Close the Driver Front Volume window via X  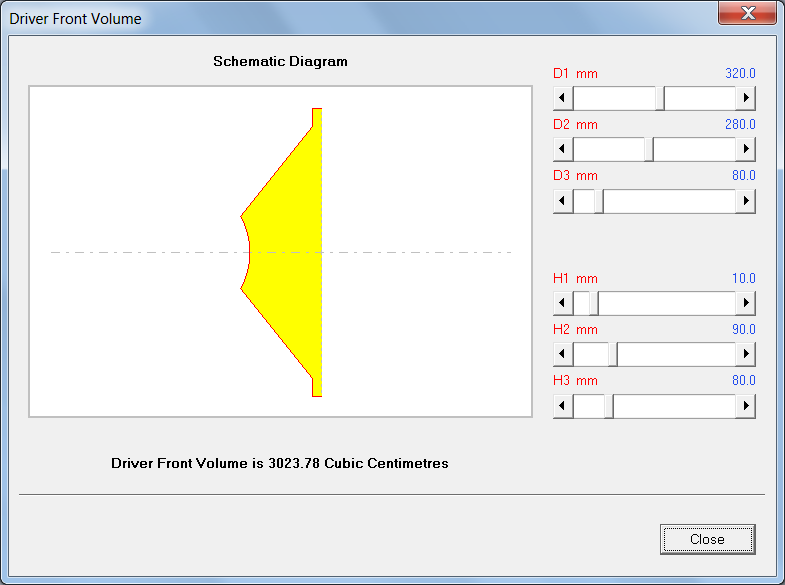pyautogui.click(x=747, y=13)
